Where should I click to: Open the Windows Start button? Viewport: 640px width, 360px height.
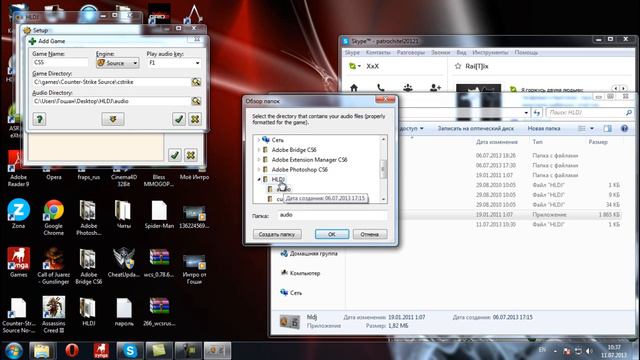click(14, 351)
